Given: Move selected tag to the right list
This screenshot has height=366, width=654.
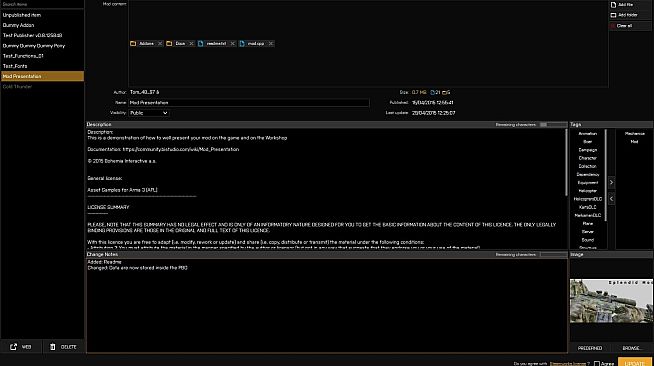Looking at the screenshot, I should (611, 183).
